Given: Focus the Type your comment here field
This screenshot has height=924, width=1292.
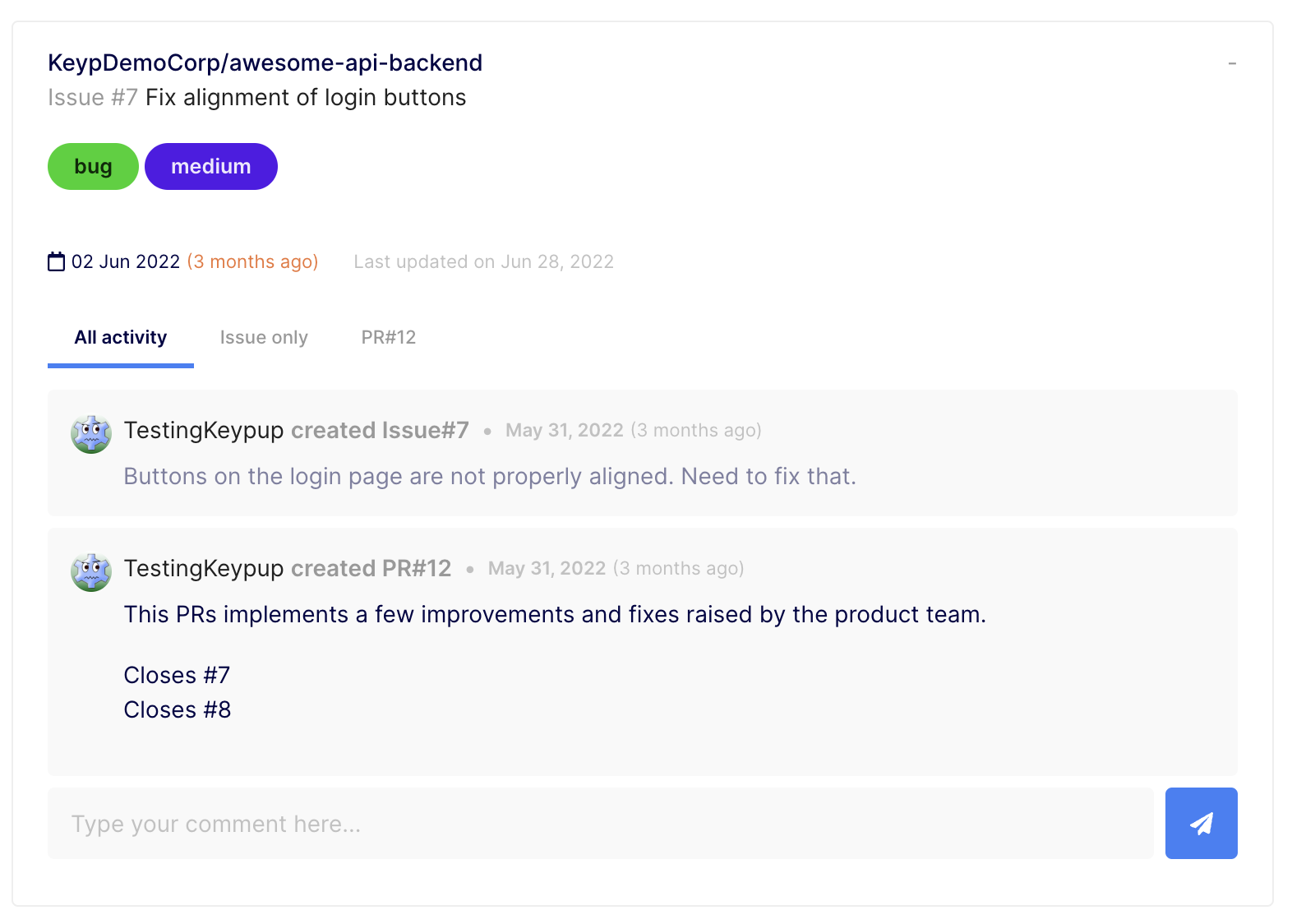Looking at the screenshot, I should click(x=600, y=824).
